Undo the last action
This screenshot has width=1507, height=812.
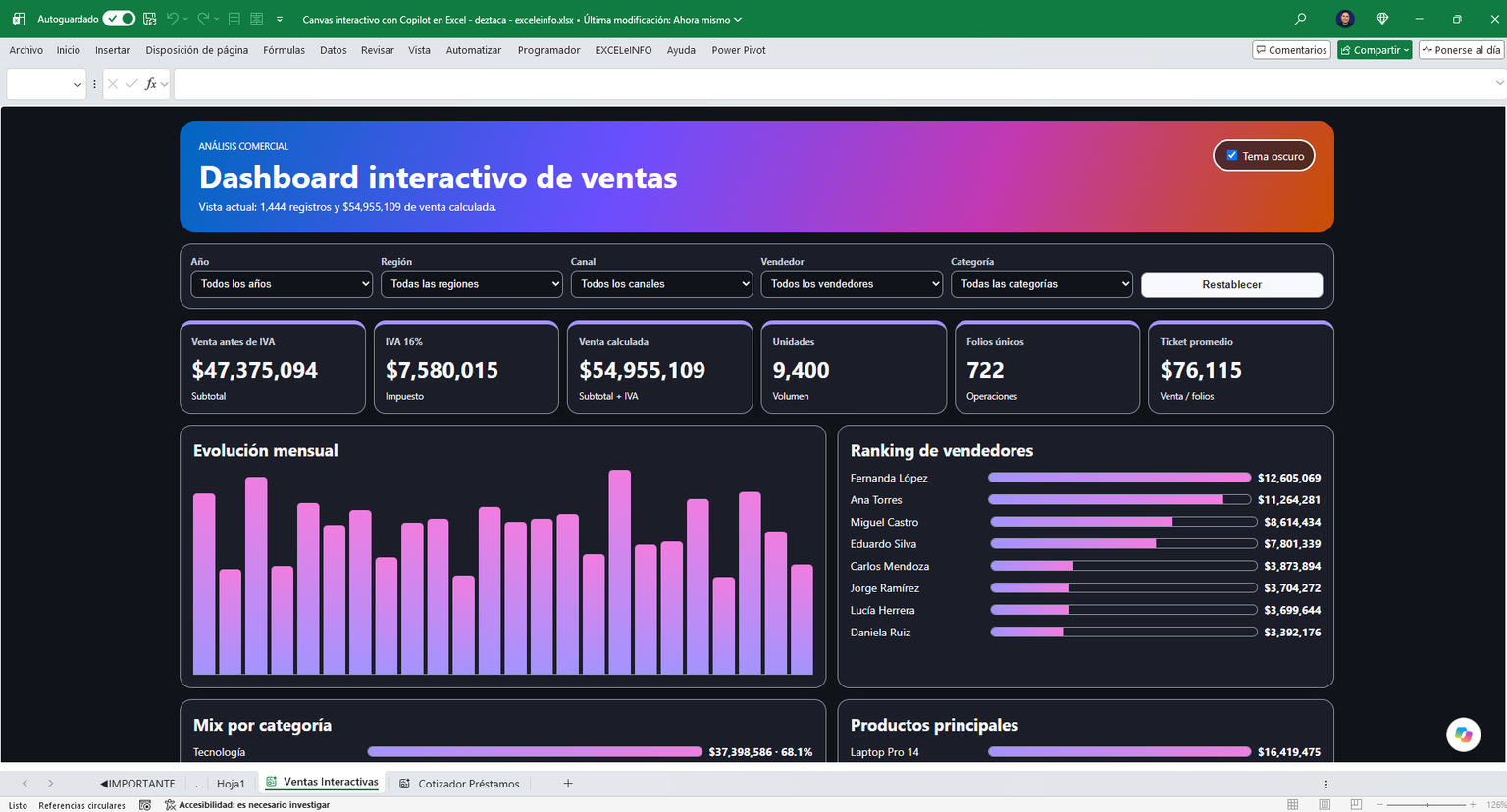point(173,19)
